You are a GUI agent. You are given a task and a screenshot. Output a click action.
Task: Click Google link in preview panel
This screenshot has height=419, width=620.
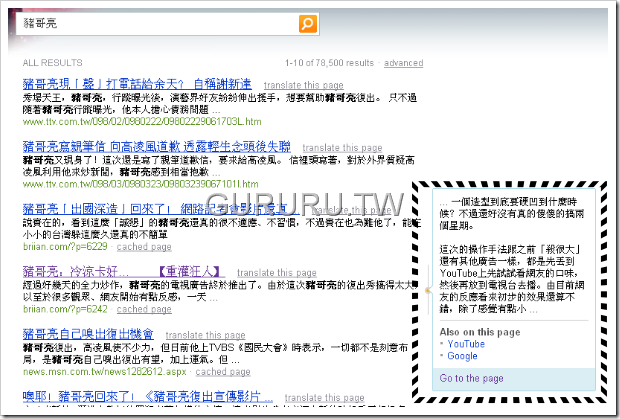click(462, 356)
